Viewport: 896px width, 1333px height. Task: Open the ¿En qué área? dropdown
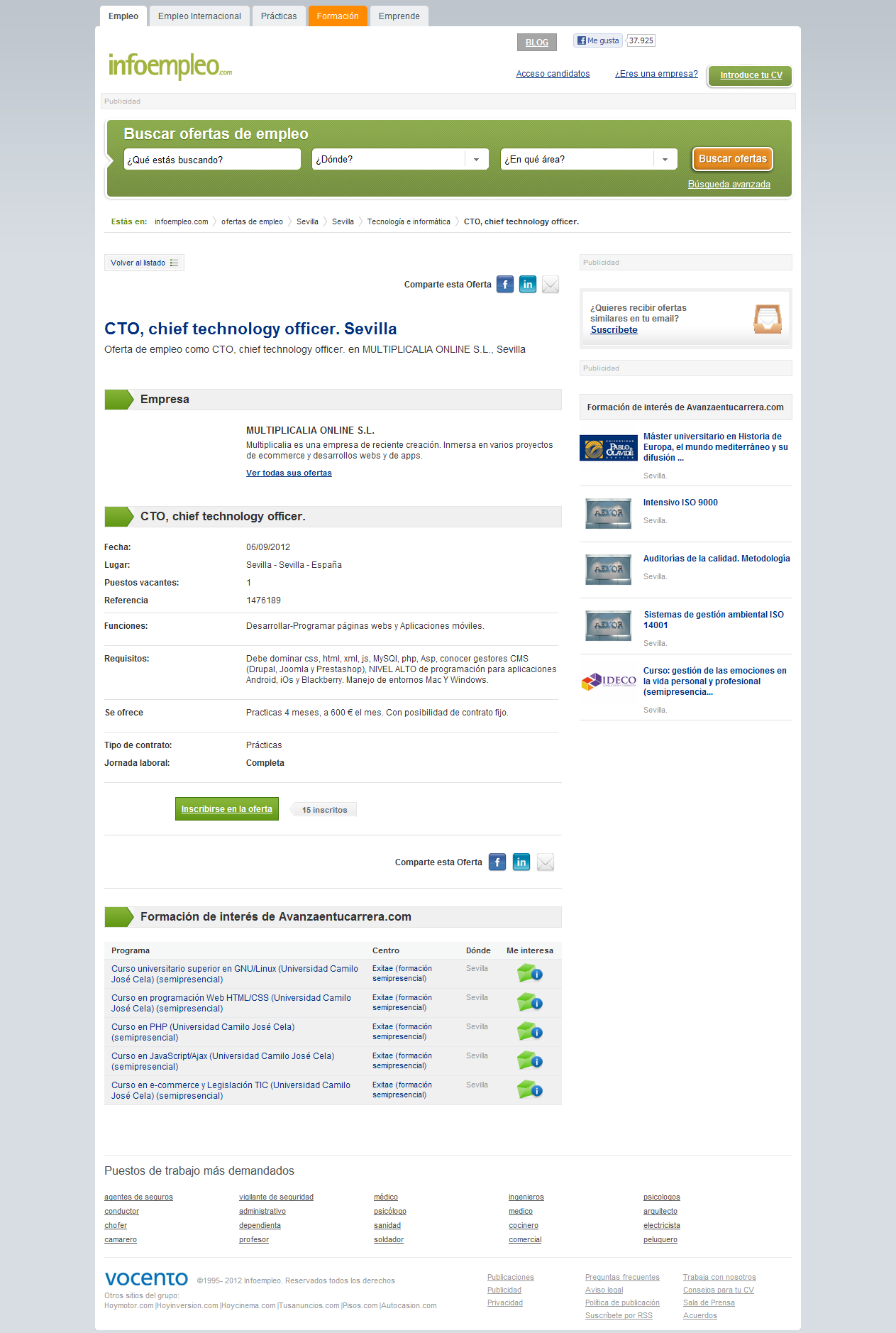pyautogui.click(x=589, y=159)
